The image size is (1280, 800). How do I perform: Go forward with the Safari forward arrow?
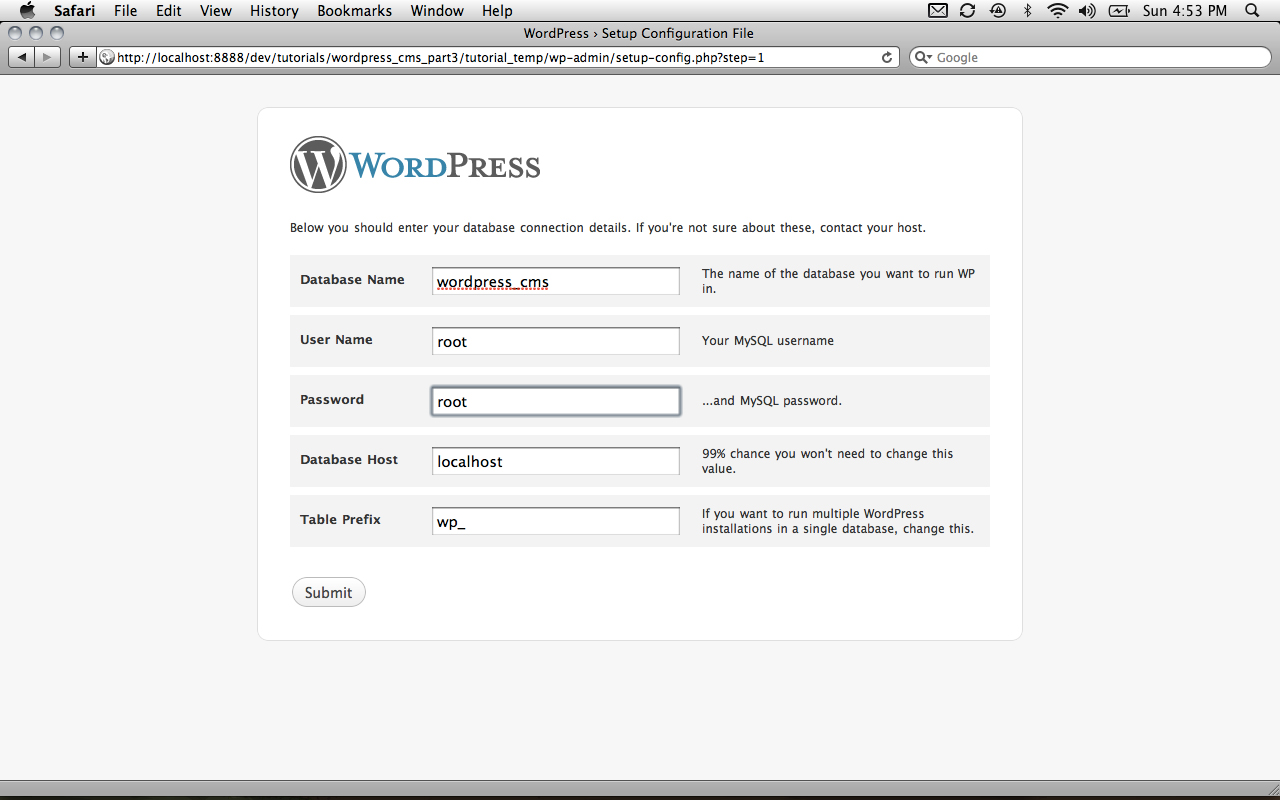pos(48,57)
